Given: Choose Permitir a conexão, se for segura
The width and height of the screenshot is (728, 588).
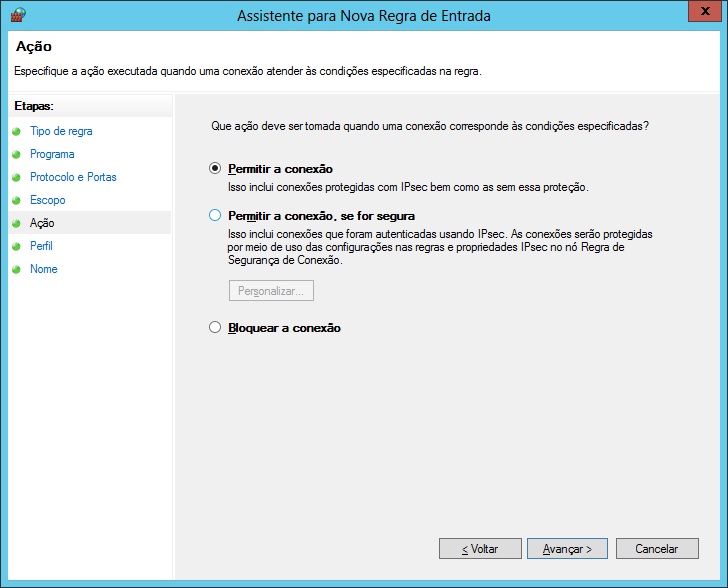Looking at the screenshot, I should click(214, 215).
